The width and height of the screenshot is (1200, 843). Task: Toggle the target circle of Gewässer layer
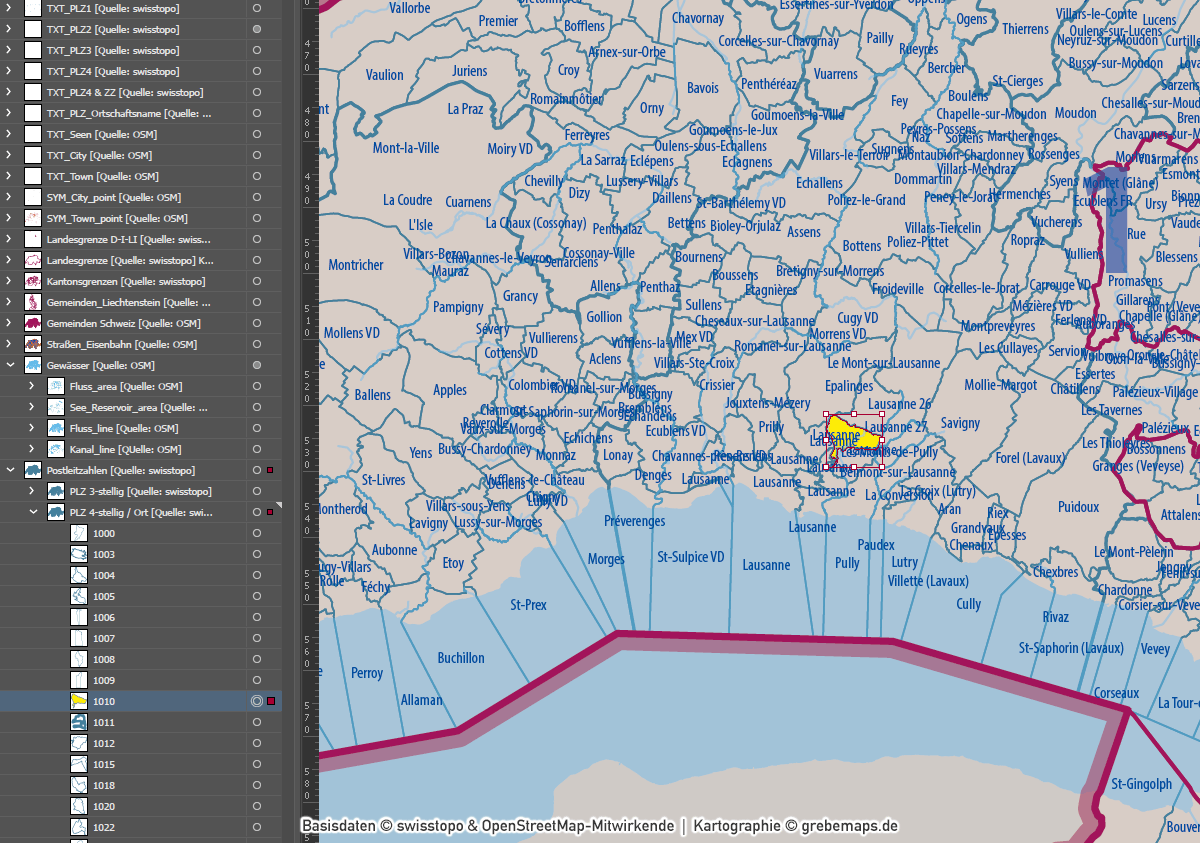257,365
